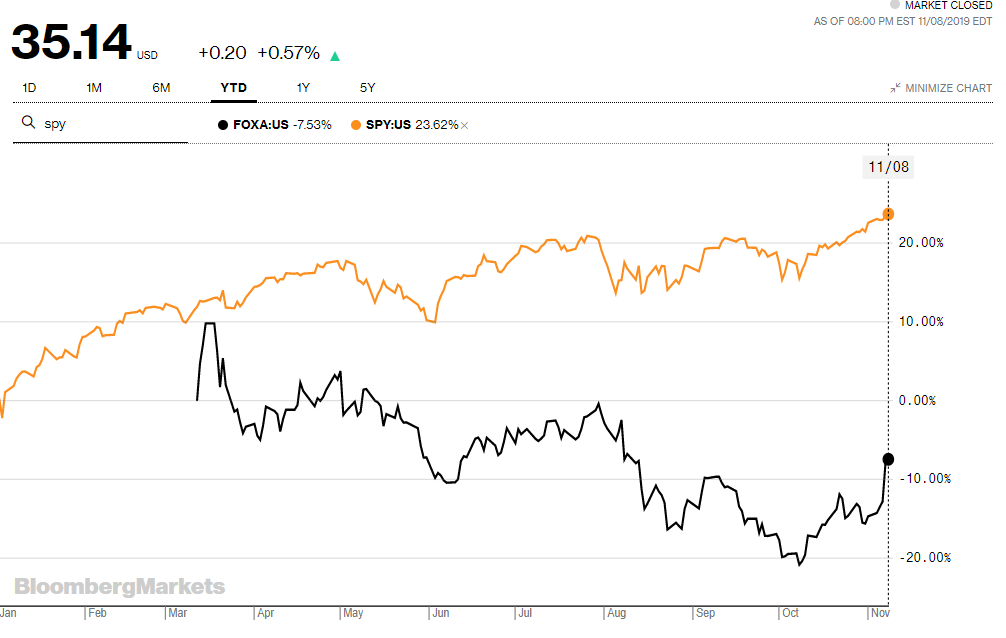Click the search magnifying glass icon
Screen dimensions: 1006x638
(28, 122)
